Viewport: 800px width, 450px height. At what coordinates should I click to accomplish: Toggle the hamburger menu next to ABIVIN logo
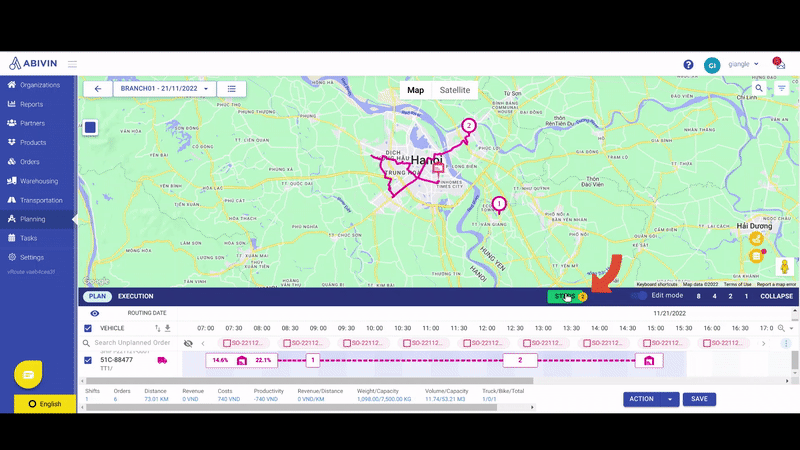pyautogui.click(x=72, y=64)
